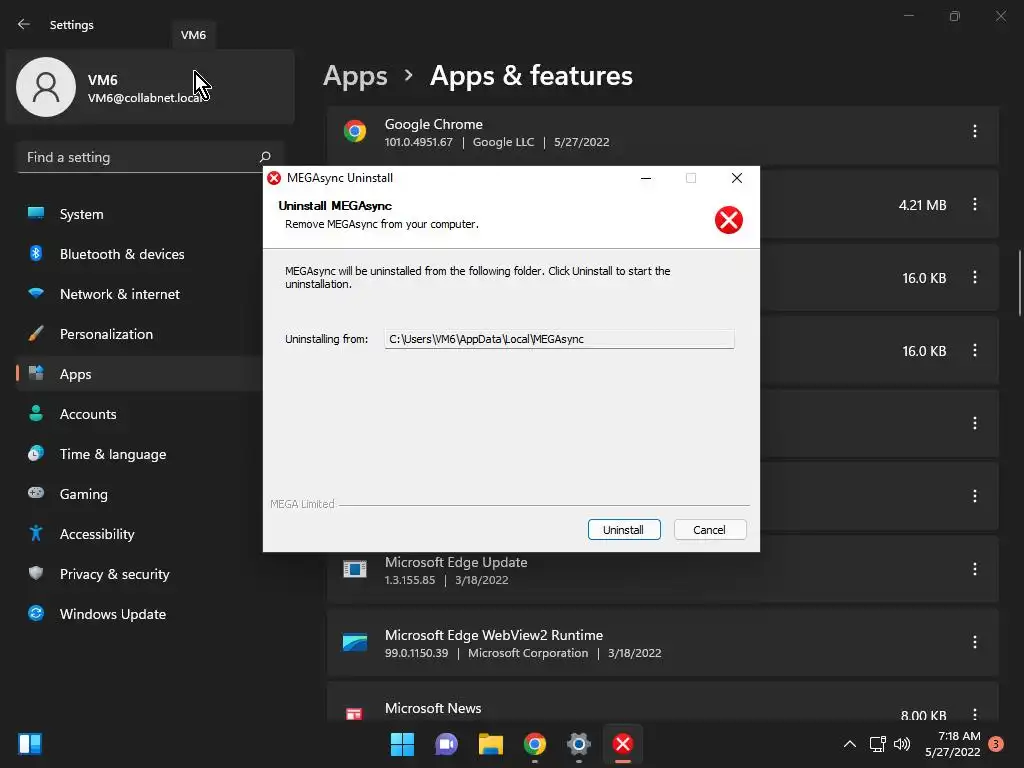
Task: Select Microsoft Edge WebView2 Runtime entry text
Action: coord(494,635)
